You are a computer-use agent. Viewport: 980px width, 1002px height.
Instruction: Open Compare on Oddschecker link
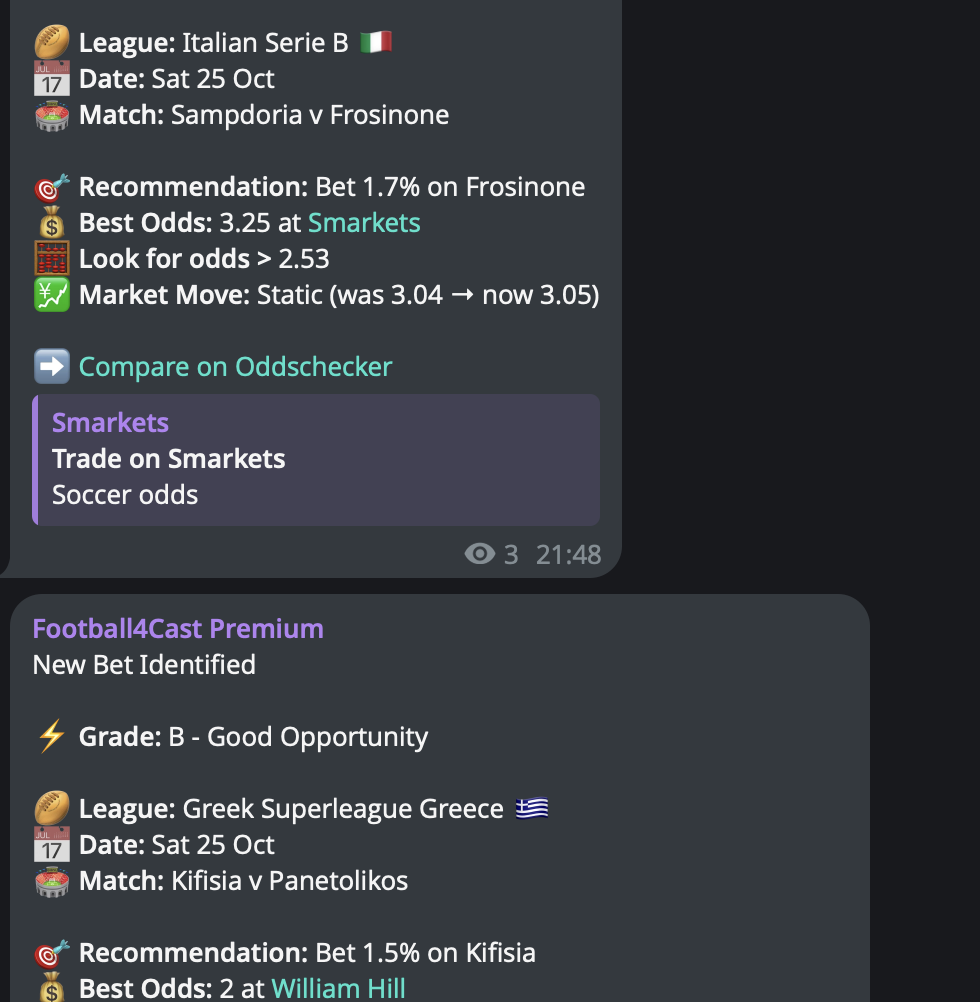[235, 367]
